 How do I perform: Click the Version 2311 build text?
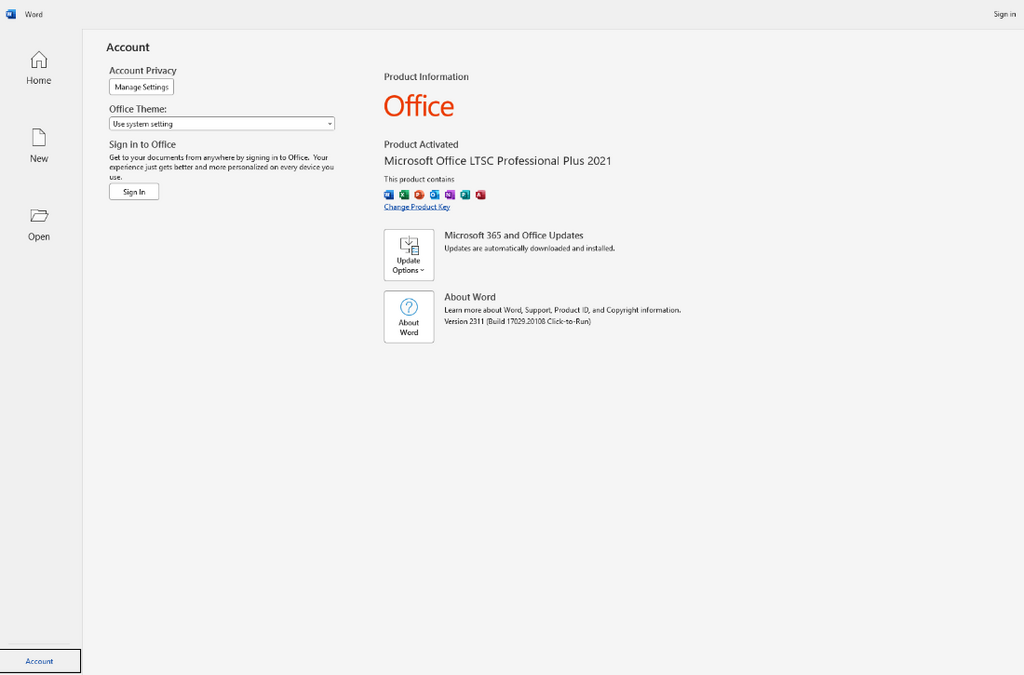(x=518, y=321)
